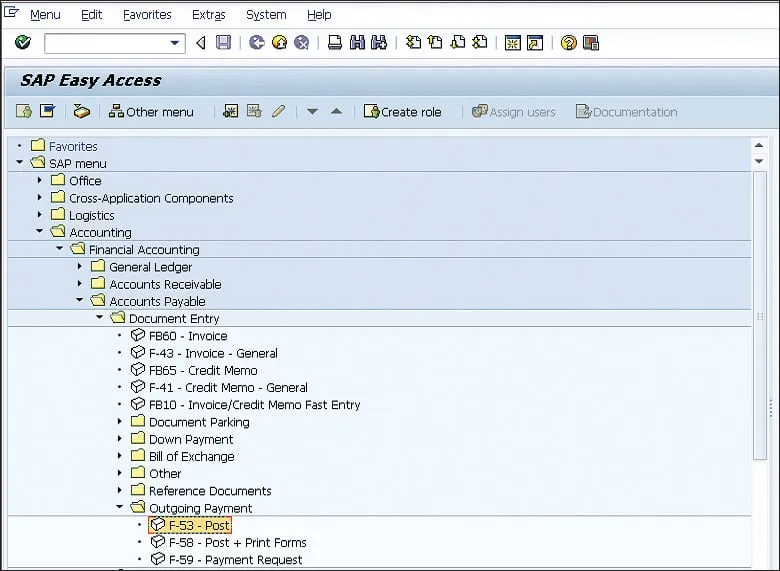Viewport: 780px width, 571px height.
Task: Click the vertical scrollbar up arrow
Action: click(759, 144)
